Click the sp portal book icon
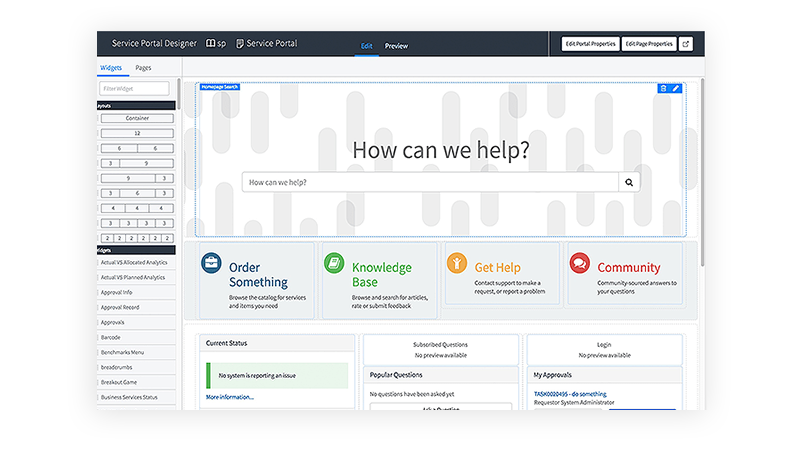This screenshot has height=457, width=800. pyautogui.click(x=210, y=43)
